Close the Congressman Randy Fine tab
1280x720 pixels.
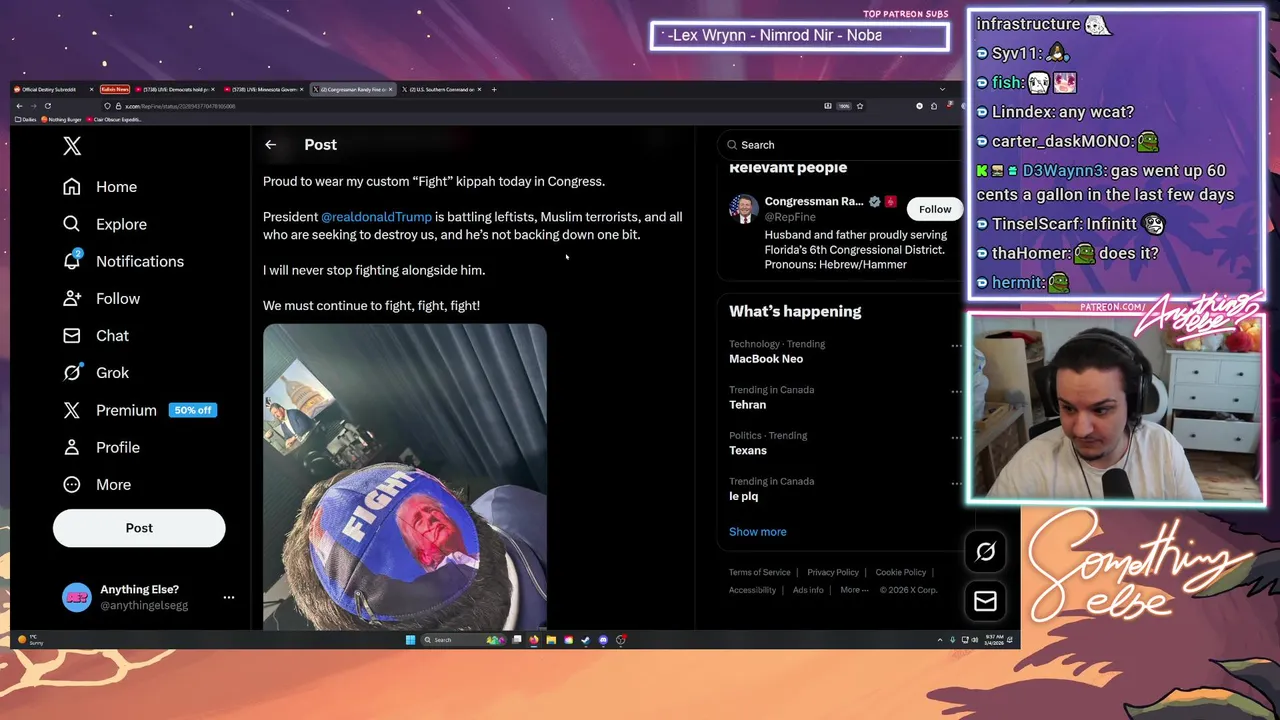pos(390,89)
